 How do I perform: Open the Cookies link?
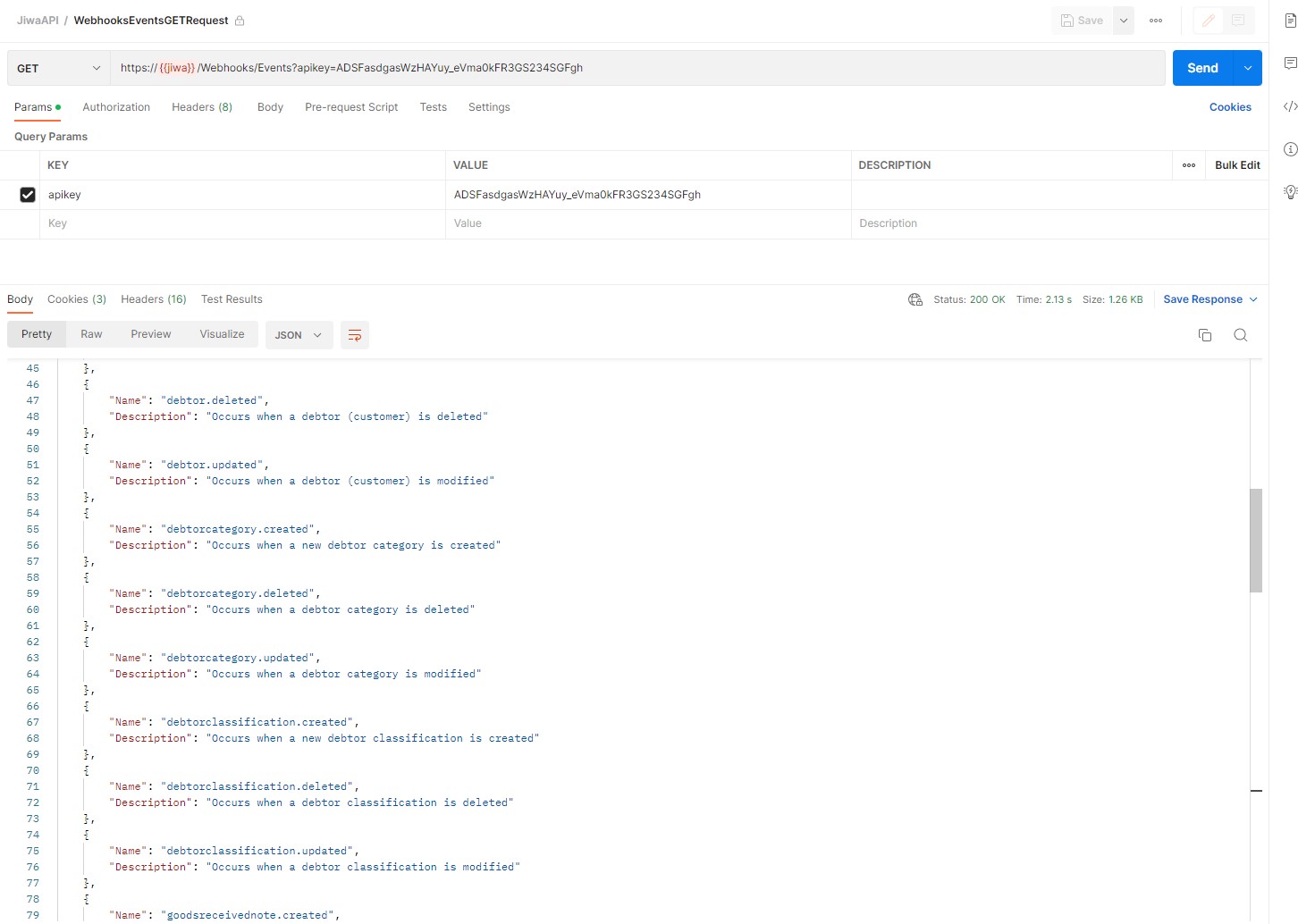(1230, 107)
